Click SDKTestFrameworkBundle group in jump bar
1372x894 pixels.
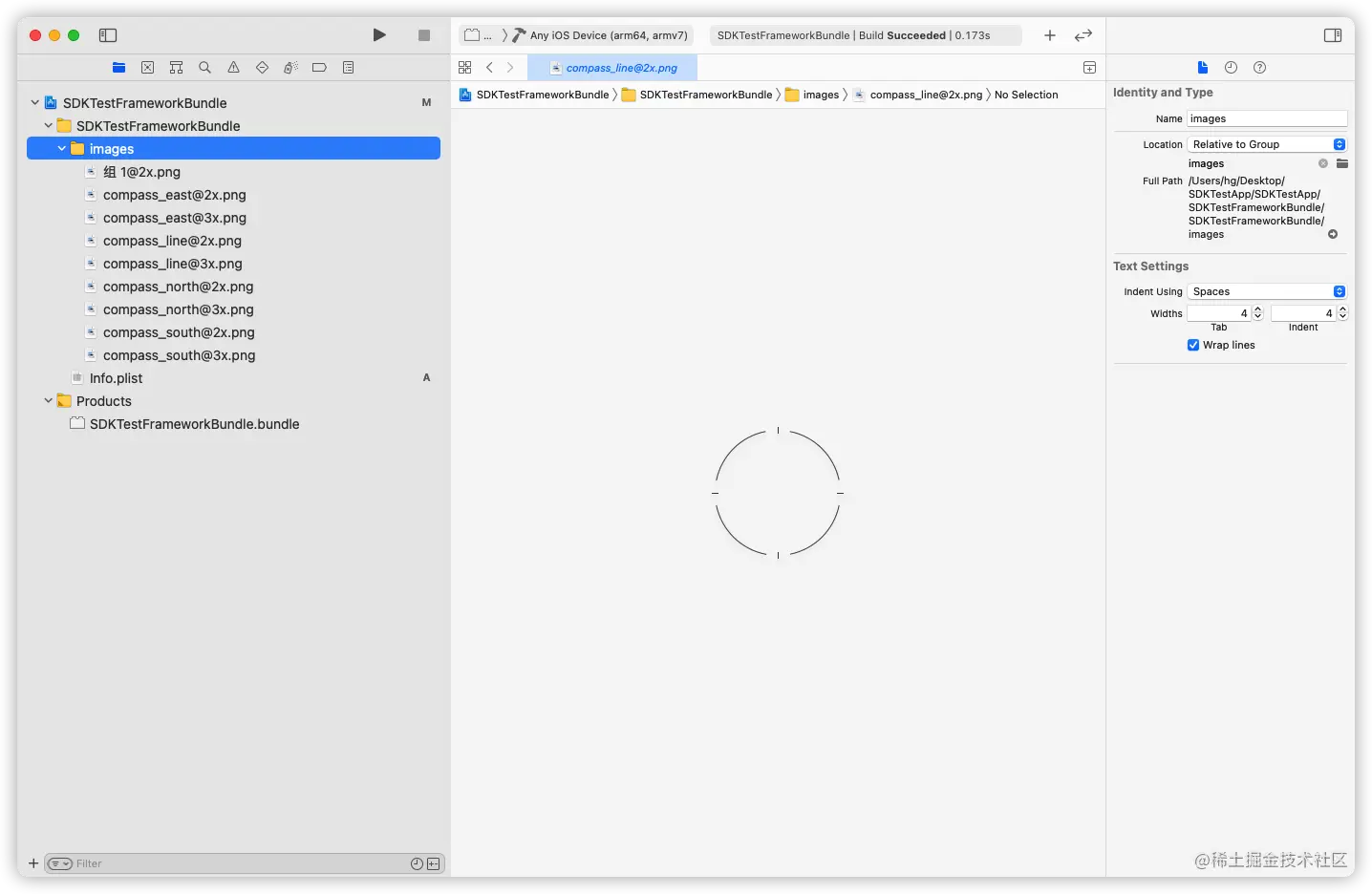(697, 95)
